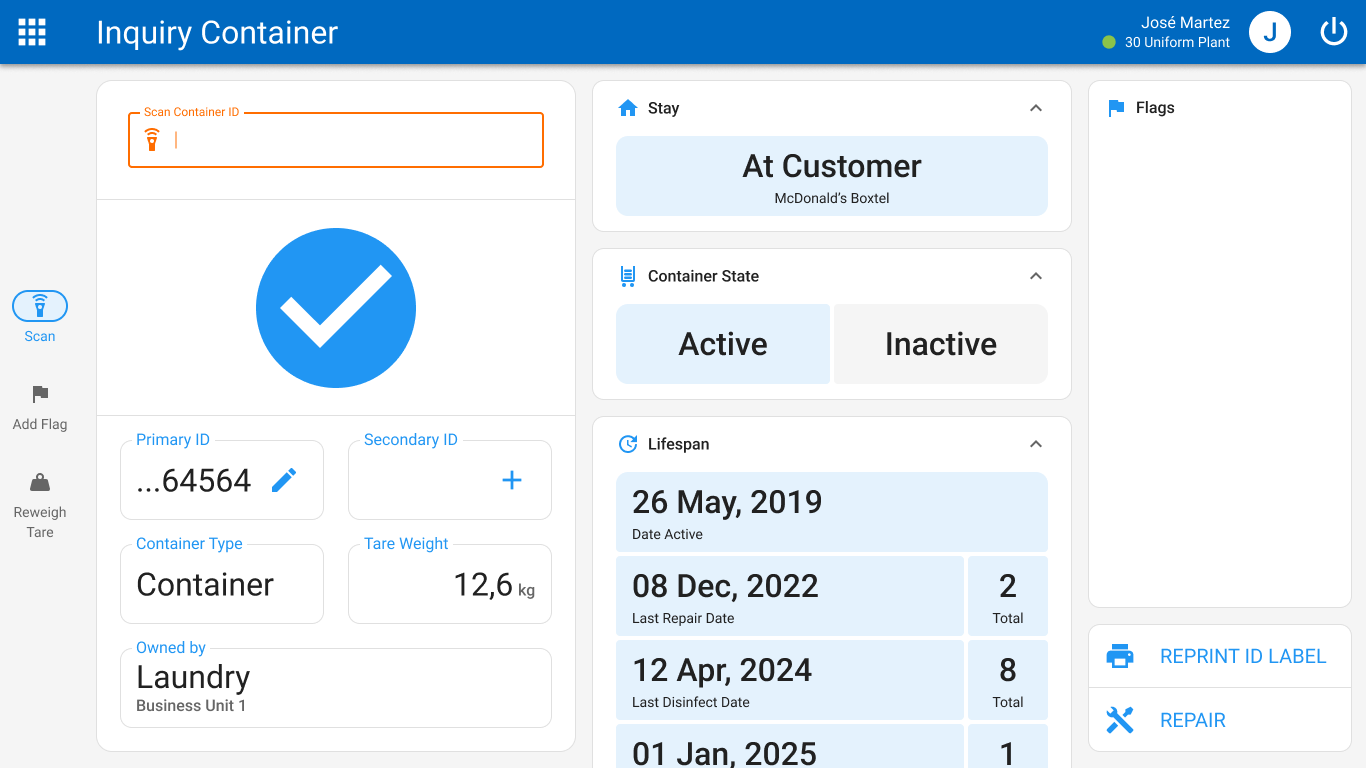Set container state to Active

tap(723, 344)
